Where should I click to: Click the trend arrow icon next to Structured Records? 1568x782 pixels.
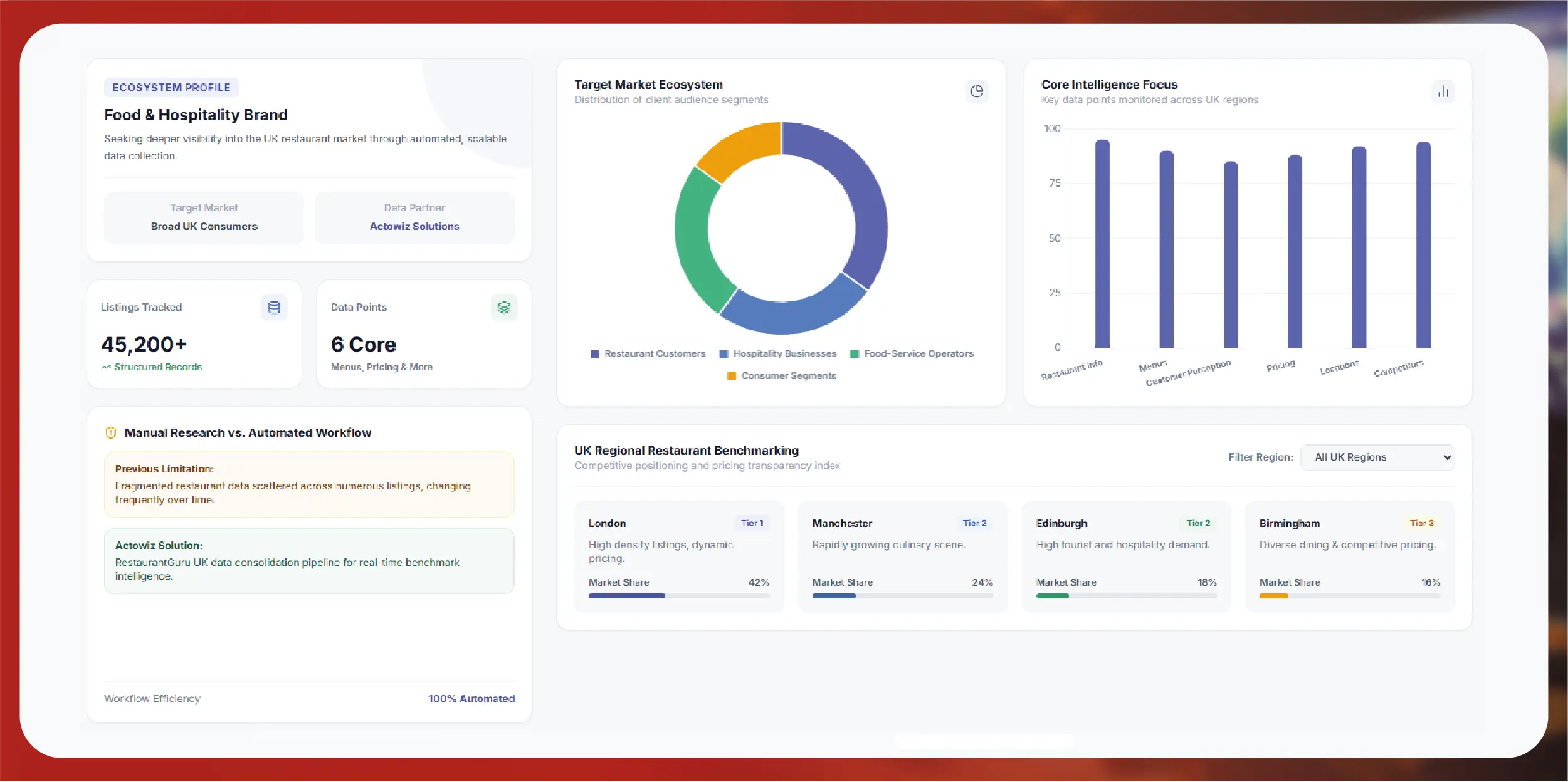click(106, 367)
